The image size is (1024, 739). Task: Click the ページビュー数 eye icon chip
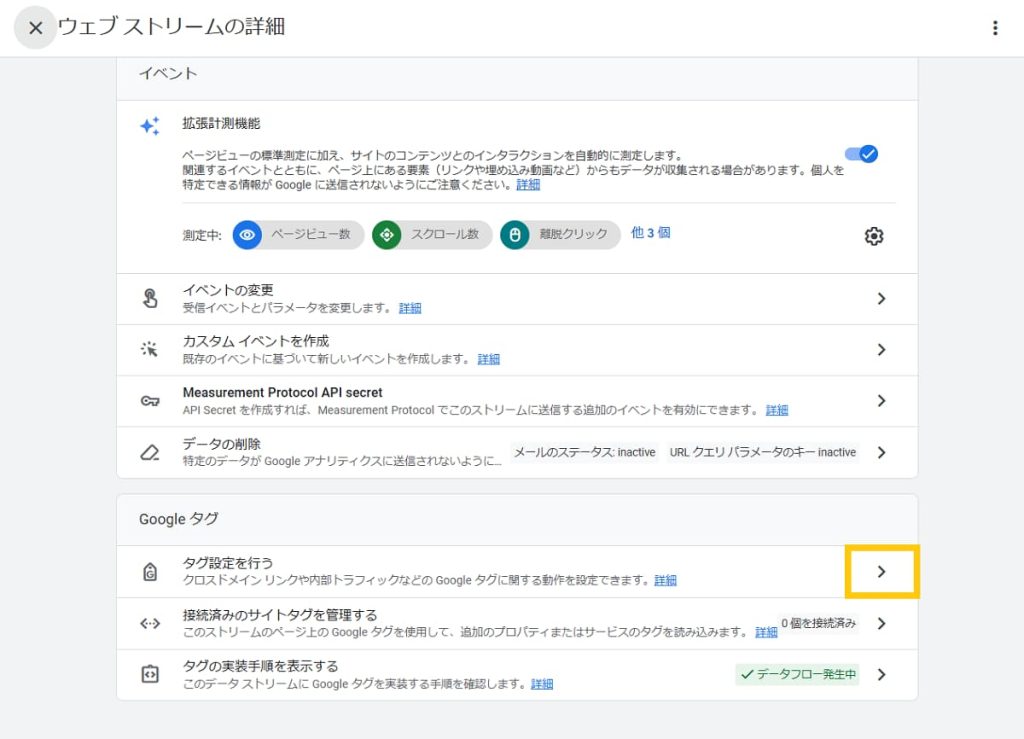(247, 235)
